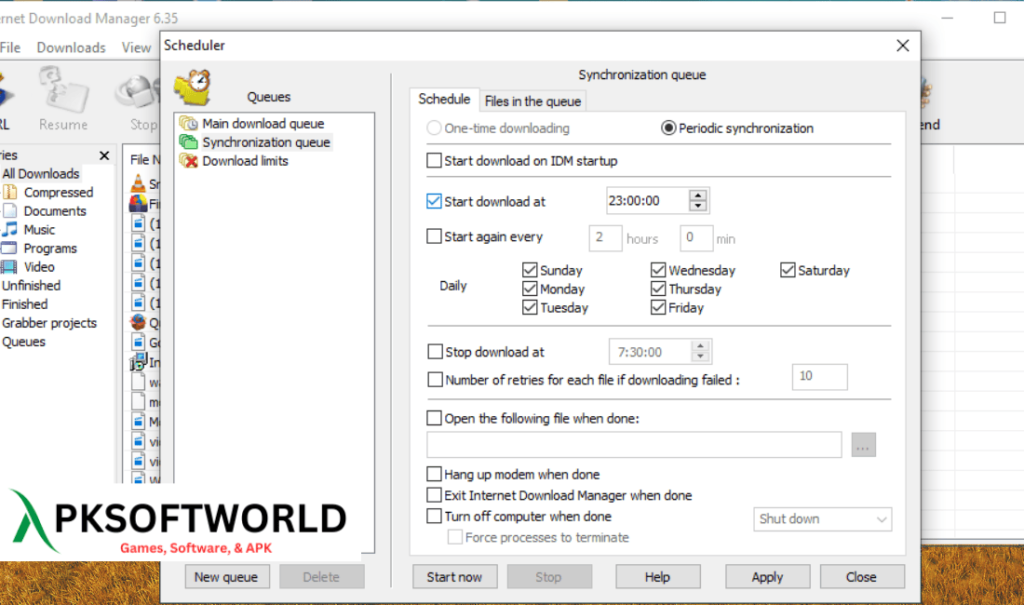Close the Scheduler dialog with X
The image size is (1024, 605).
[x=903, y=46]
